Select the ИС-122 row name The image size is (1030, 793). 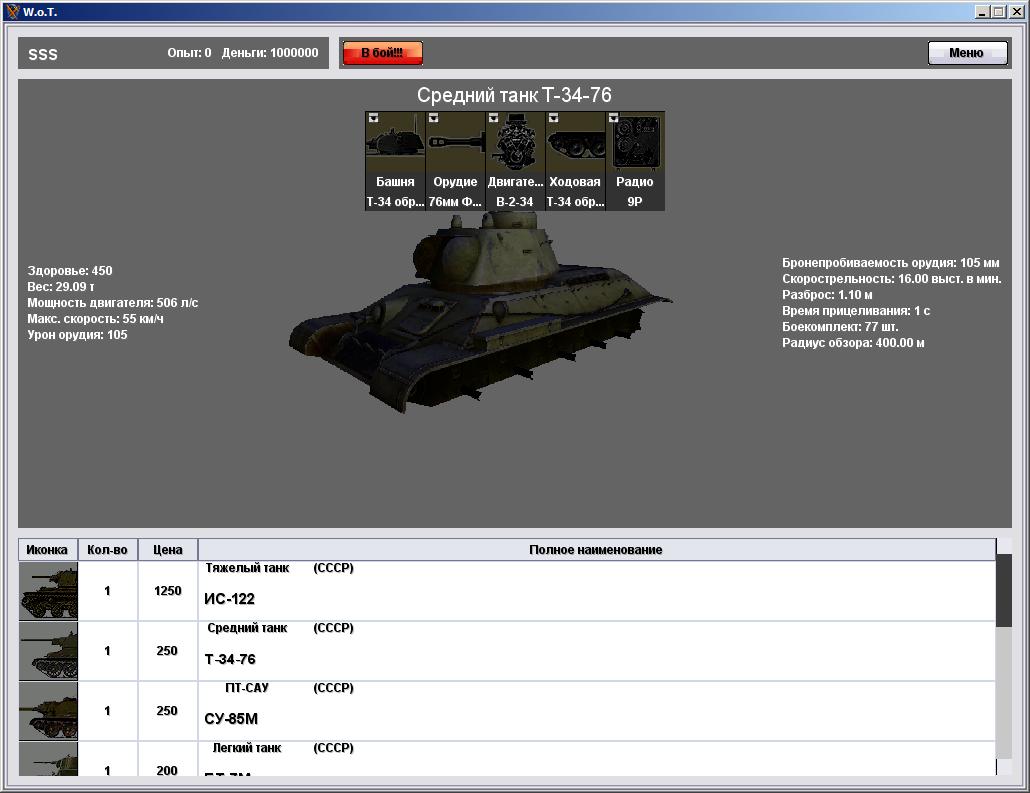[229, 599]
